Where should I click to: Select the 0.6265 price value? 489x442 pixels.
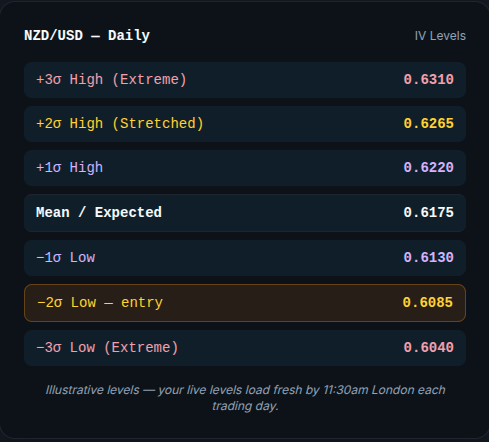point(428,124)
